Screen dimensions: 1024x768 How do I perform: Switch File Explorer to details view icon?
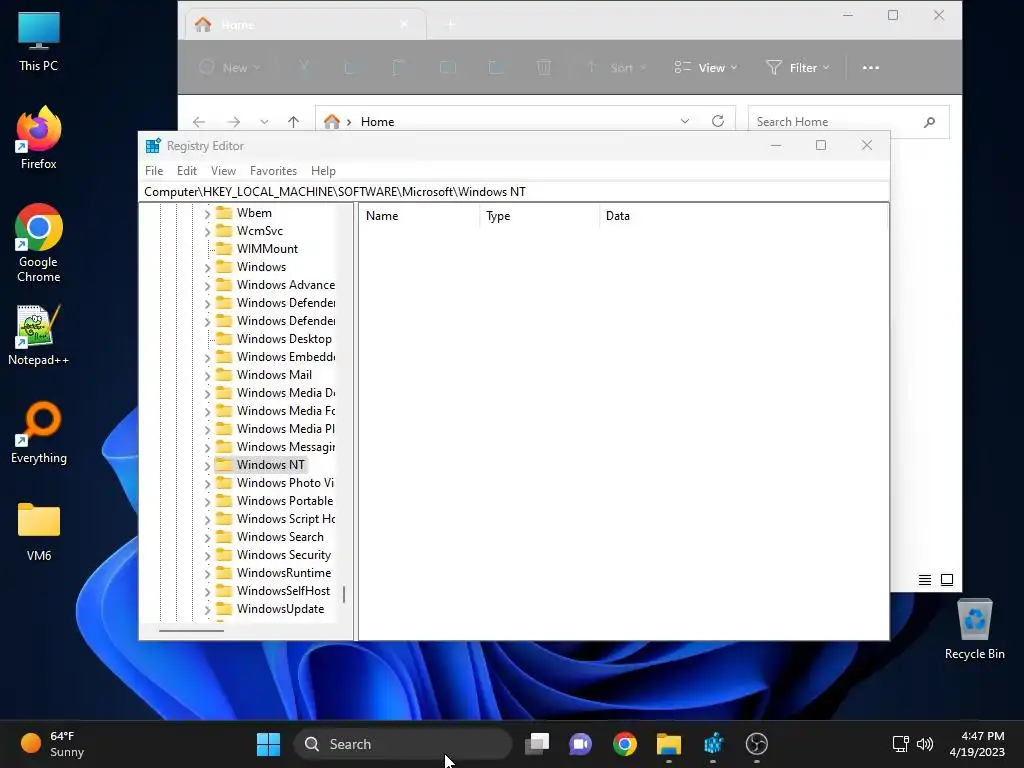pyautogui.click(x=925, y=580)
